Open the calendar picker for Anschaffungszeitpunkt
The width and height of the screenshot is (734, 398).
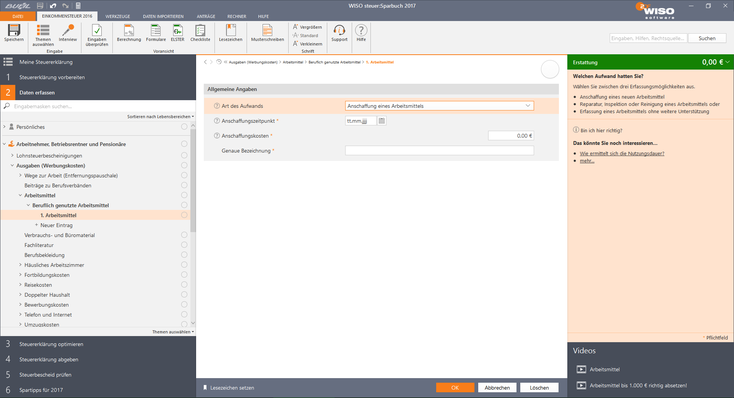coord(382,121)
